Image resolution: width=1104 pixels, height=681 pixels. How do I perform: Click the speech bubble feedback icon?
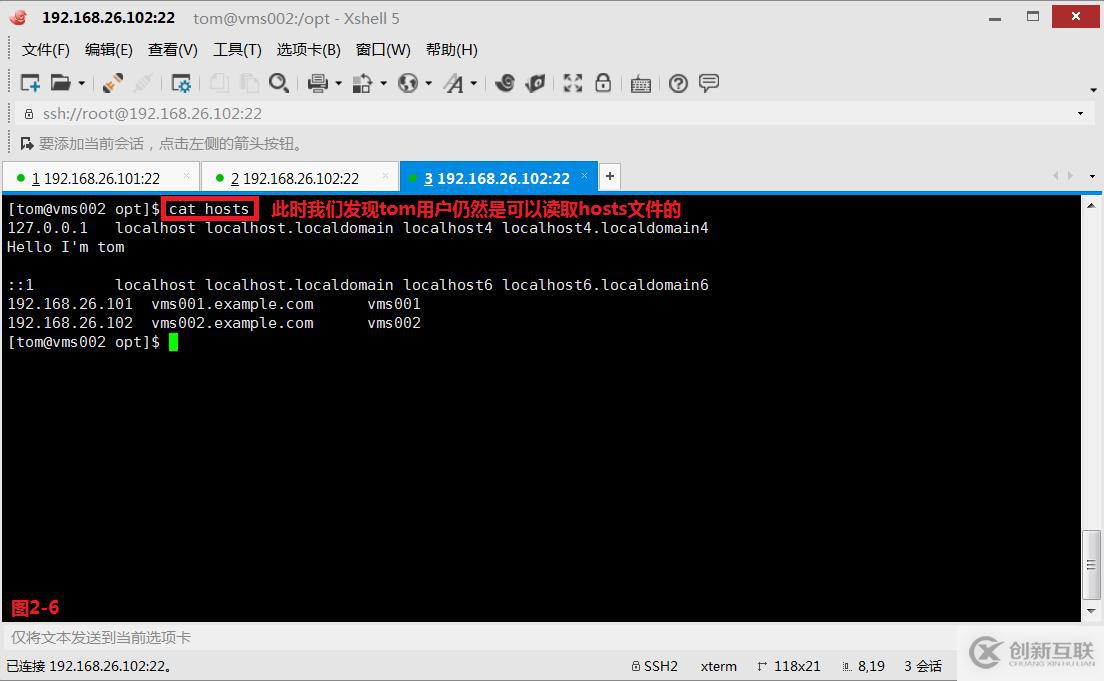pyautogui.click(x=709, y=83)
